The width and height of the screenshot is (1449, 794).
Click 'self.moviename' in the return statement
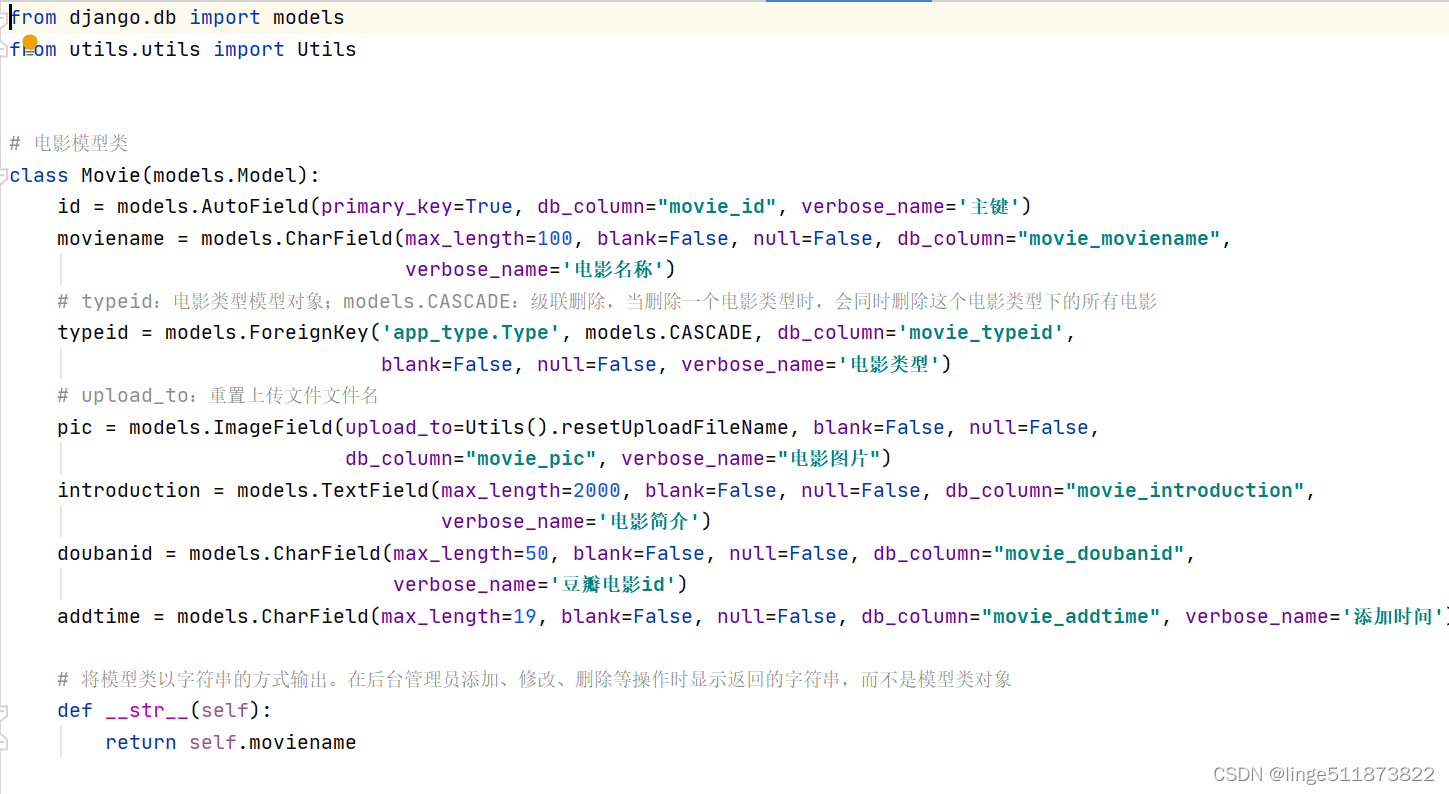(x=273, y=742)
